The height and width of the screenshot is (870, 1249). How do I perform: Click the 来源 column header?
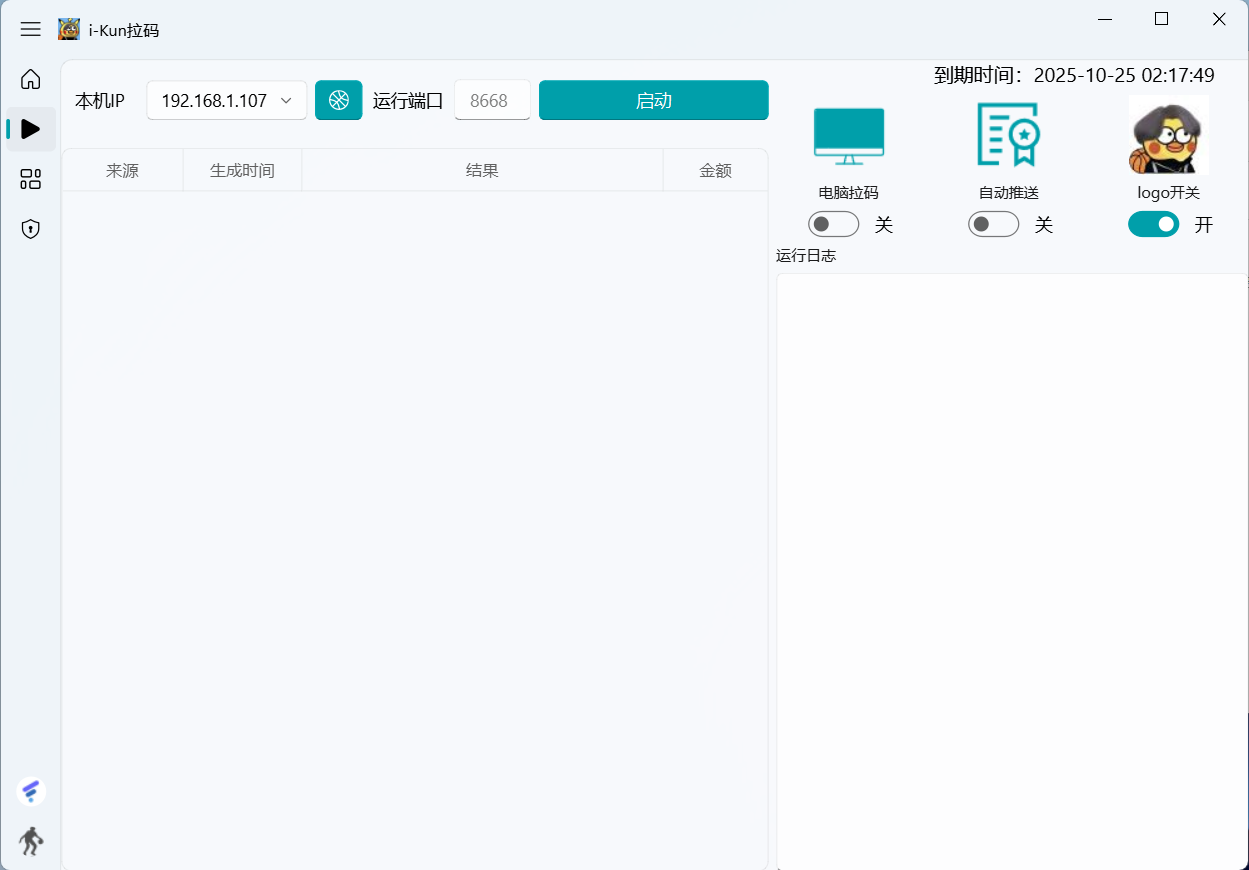point(122,171)
